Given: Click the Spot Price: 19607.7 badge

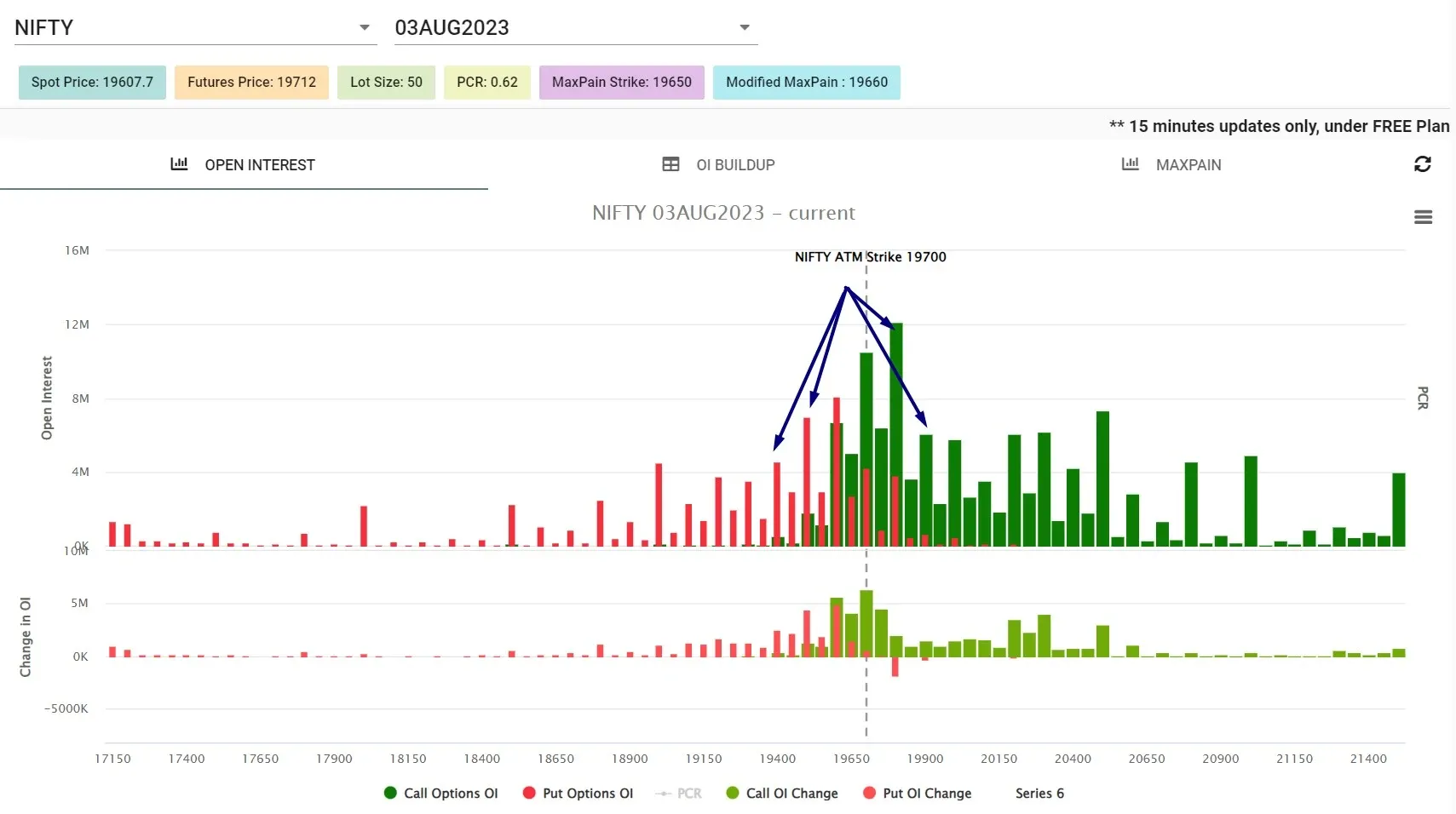Looking at the screenshot, I should pyautogui.click(x=92, y=83).
